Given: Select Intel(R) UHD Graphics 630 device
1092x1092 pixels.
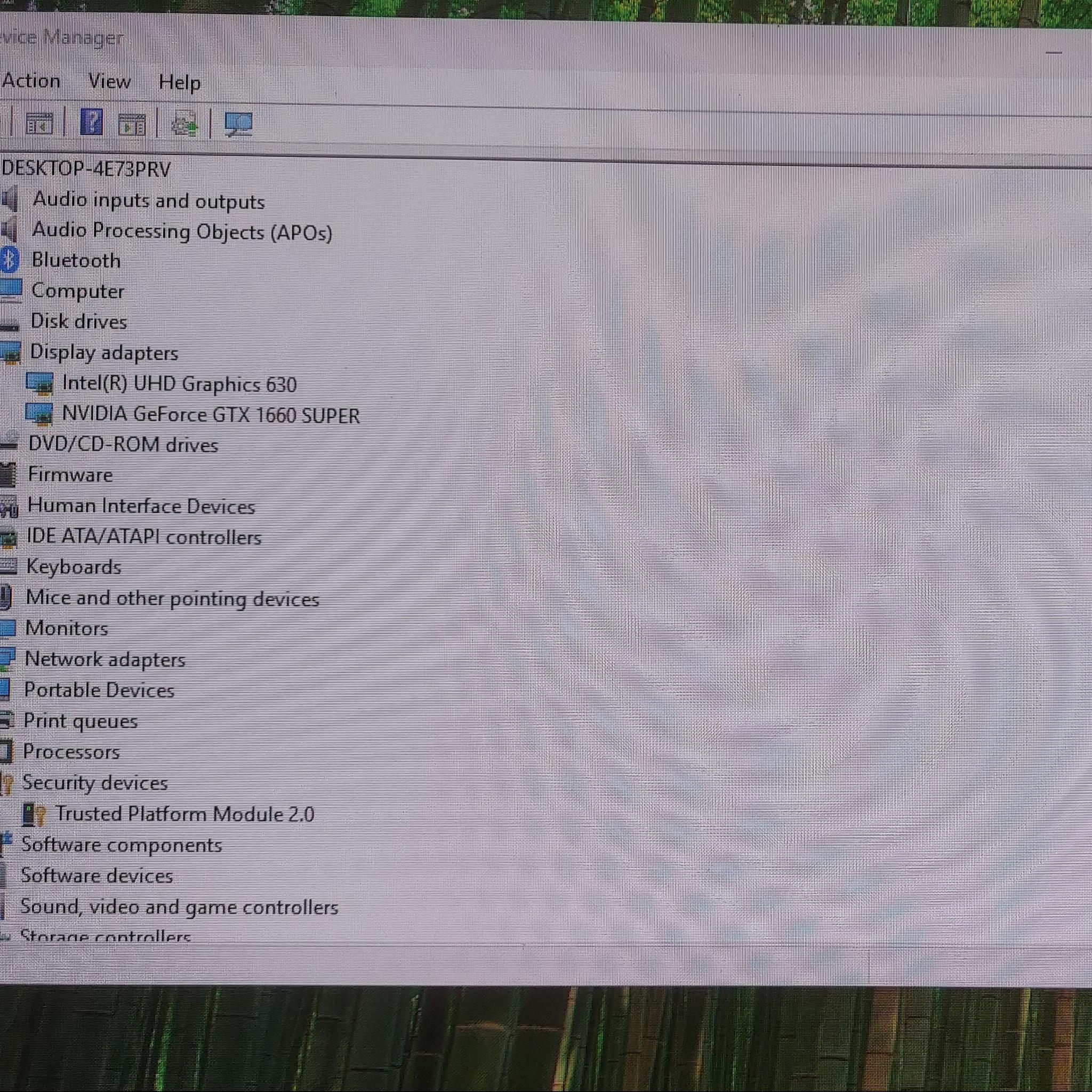Looking at the screenshot, I should (x=179, y=384).
